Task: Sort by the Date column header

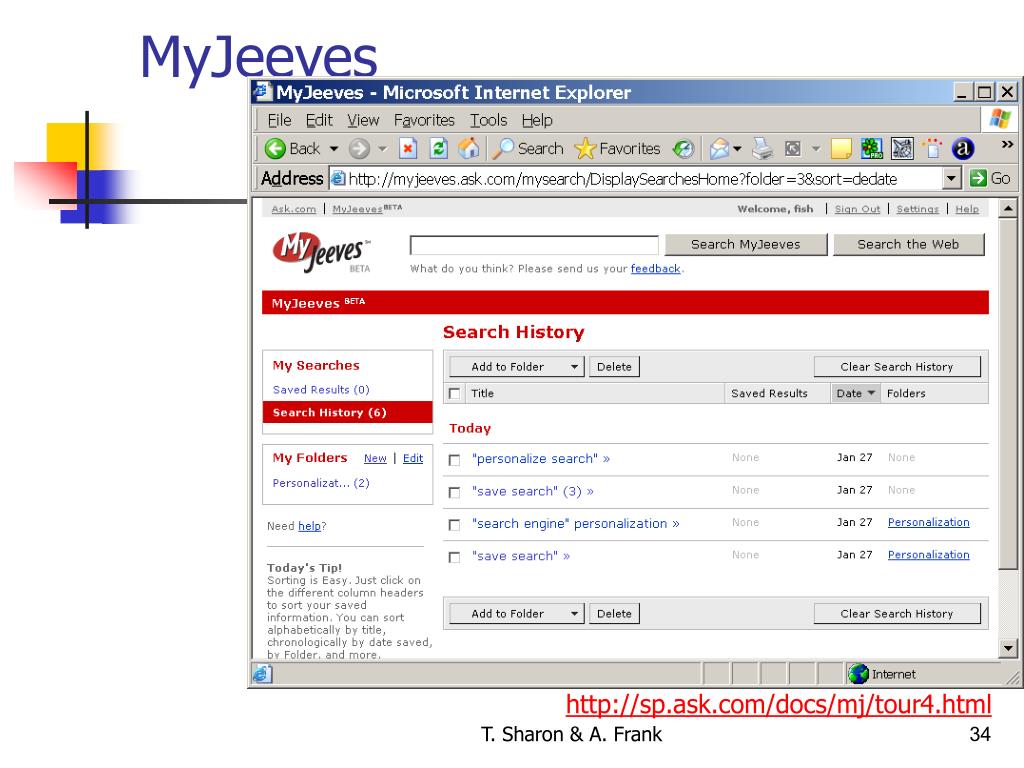Action: (855, 393)
